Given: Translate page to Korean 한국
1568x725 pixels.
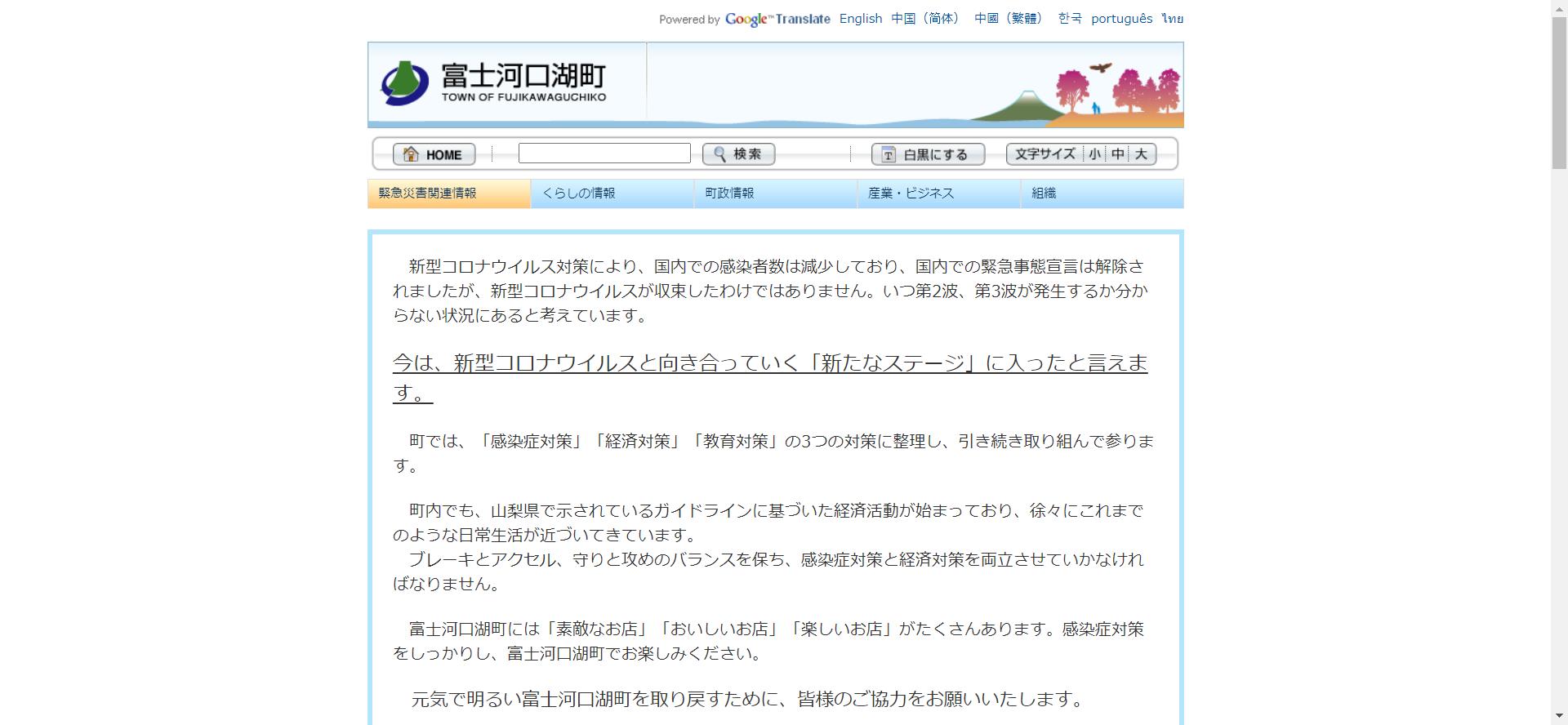Looking at the screenshot, I should click(1070, 19).
